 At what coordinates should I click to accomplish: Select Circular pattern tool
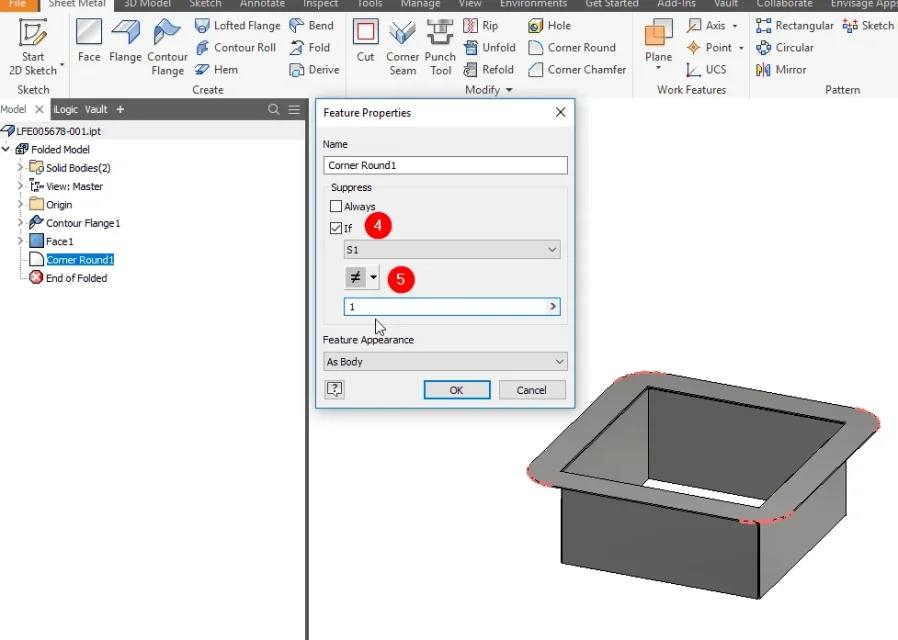pos(785,48)
